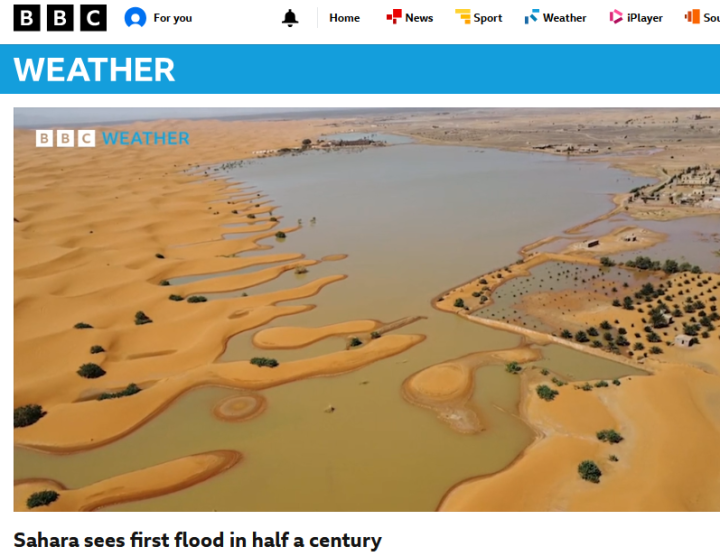Open 'Sahara sees first flood' headline
The width and height of the screenshot is (720, 556).
pos(197,540)
